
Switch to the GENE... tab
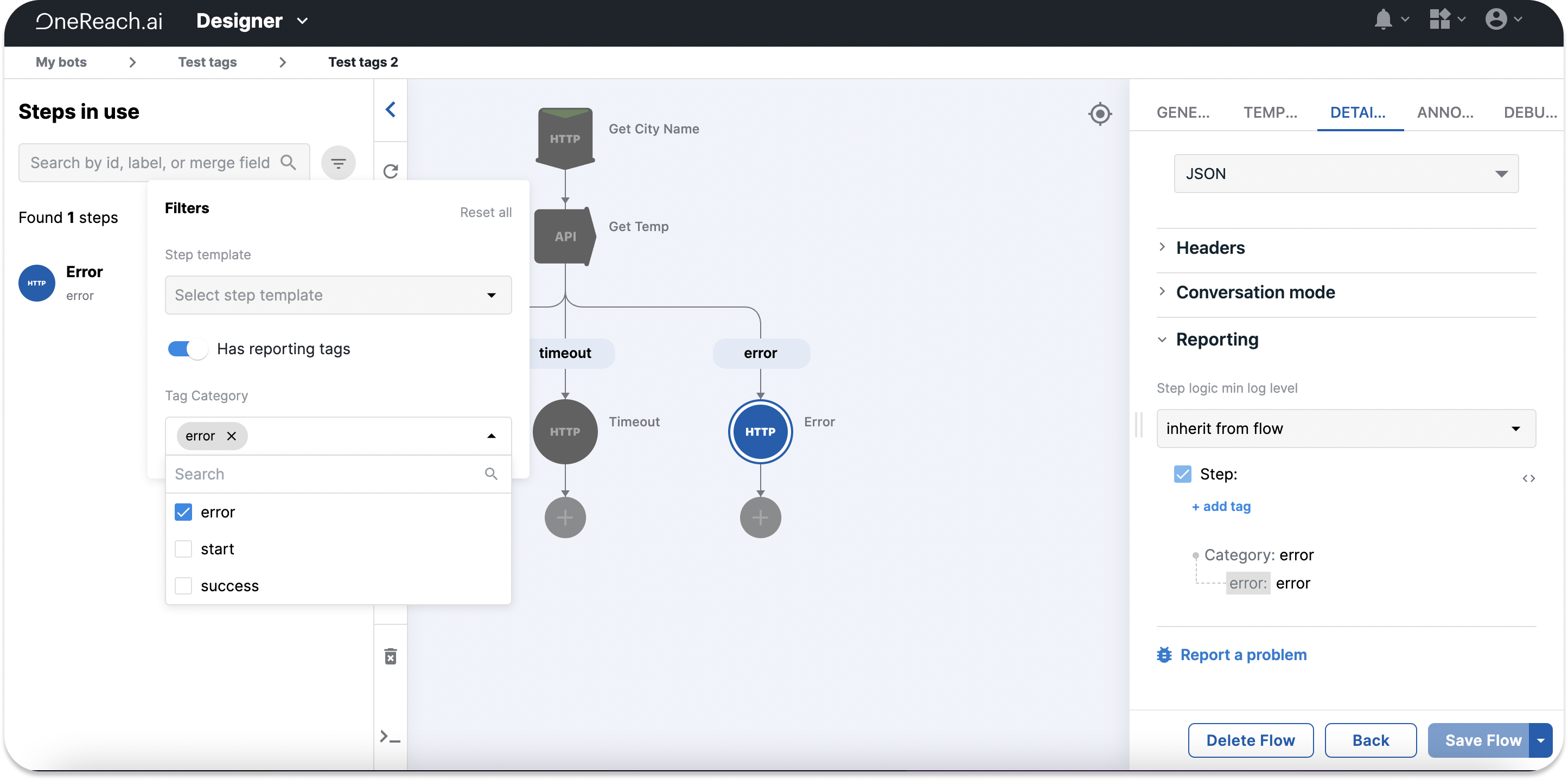(x=1183, y=113)
